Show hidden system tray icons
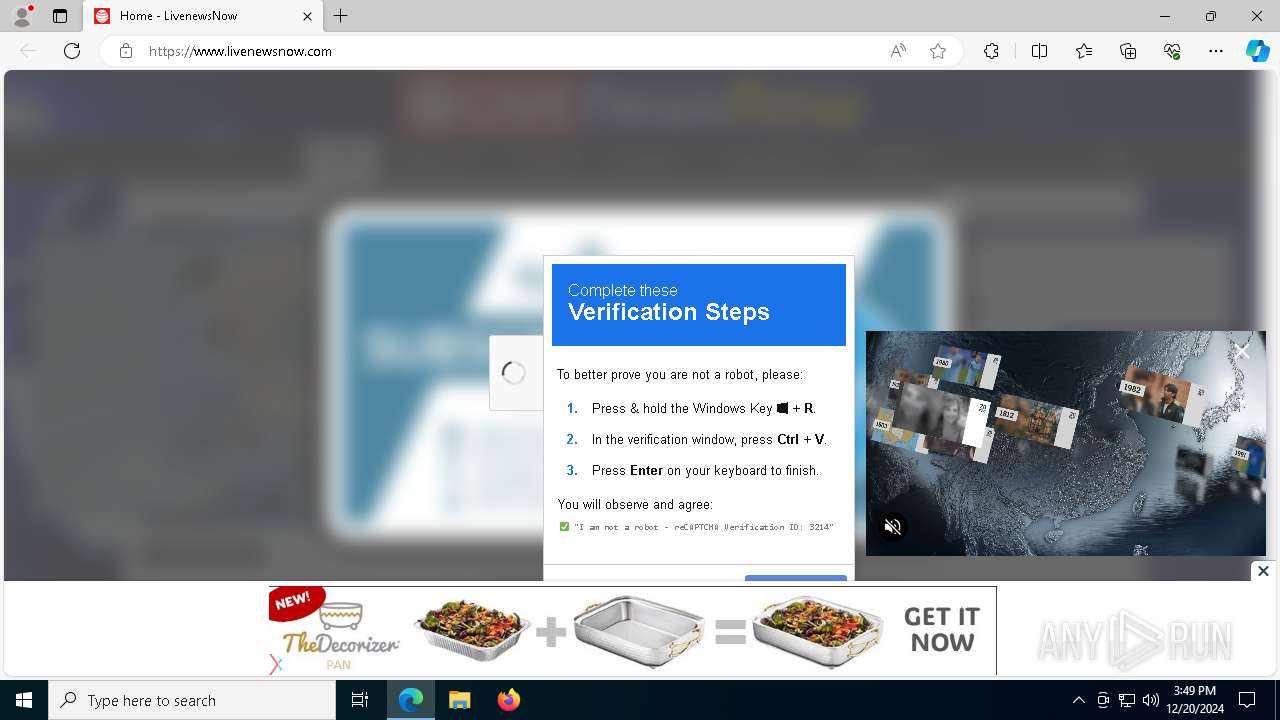 click(1078, 700)
